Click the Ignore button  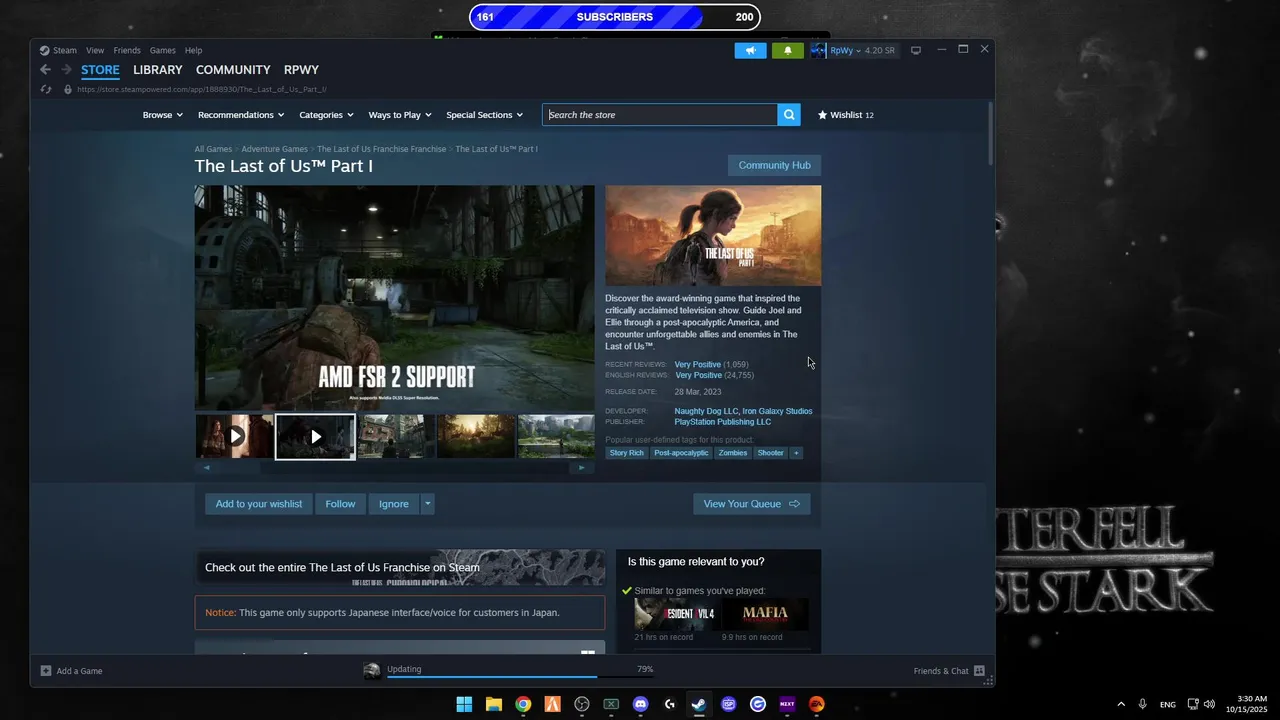tap(394, 504)
